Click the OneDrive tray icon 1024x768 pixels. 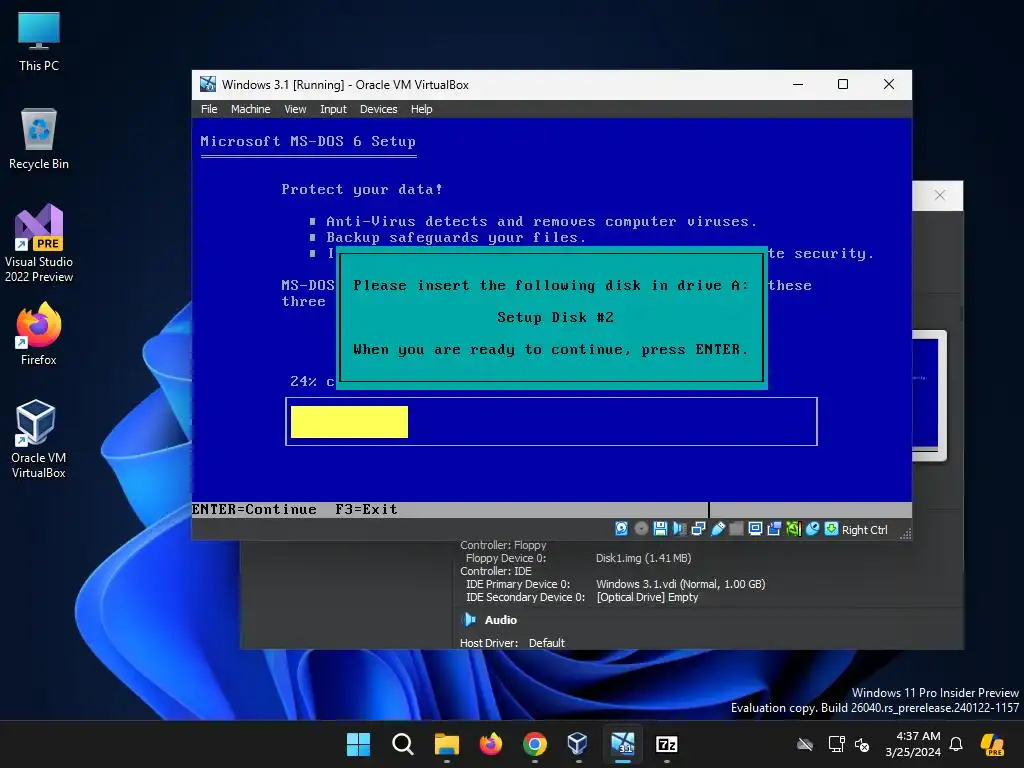click(805, 744)
